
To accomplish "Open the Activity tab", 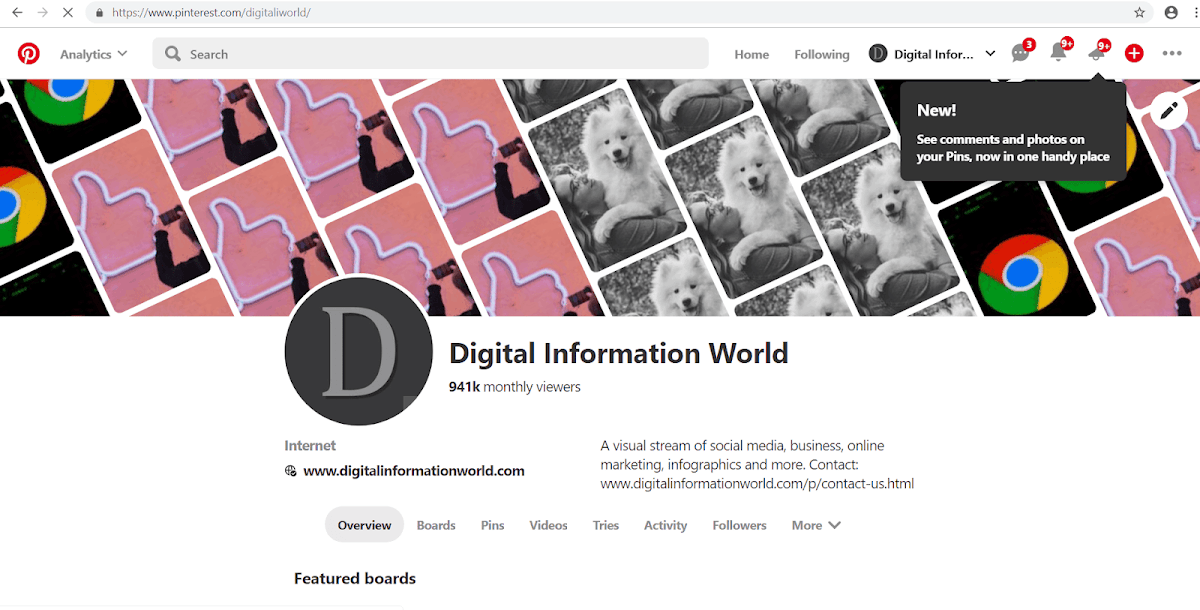I will [x=666, y=525].
